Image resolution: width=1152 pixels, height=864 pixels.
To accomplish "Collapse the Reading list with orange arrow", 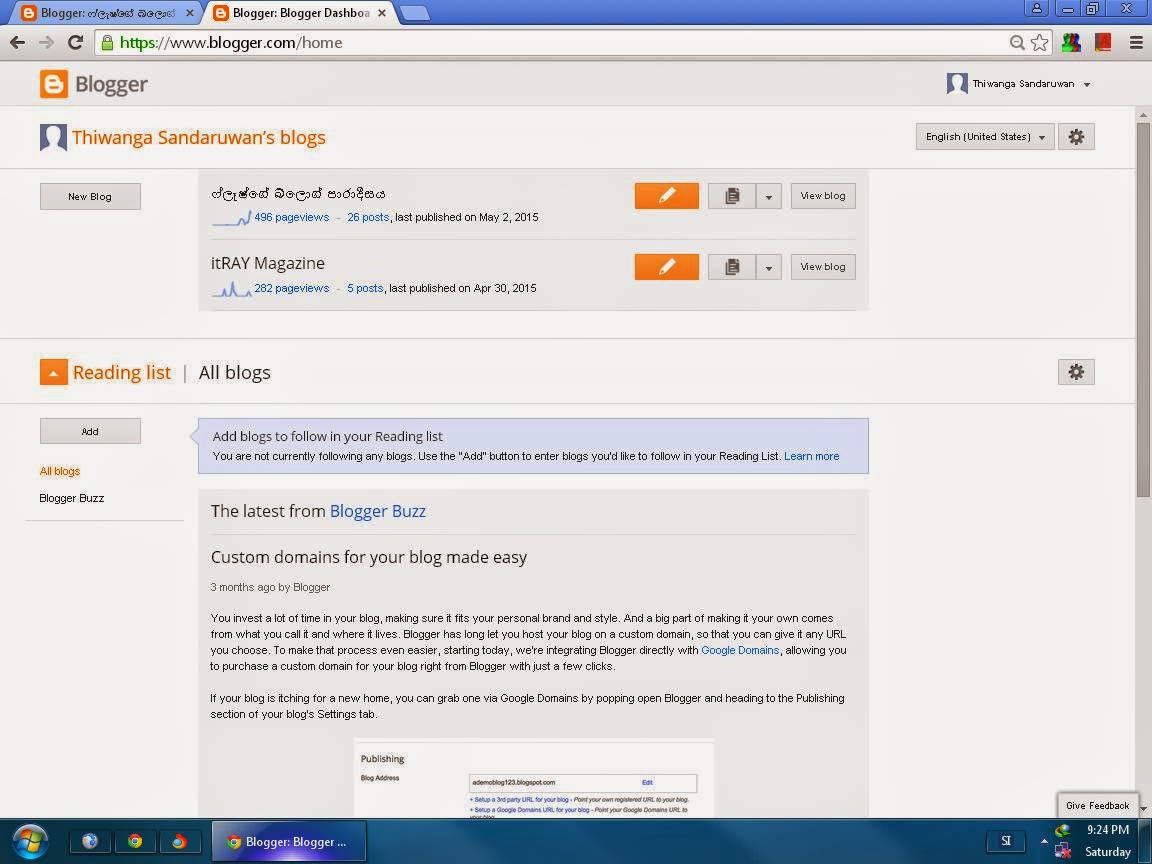I will pyautogui.click(x=54, y=372).
